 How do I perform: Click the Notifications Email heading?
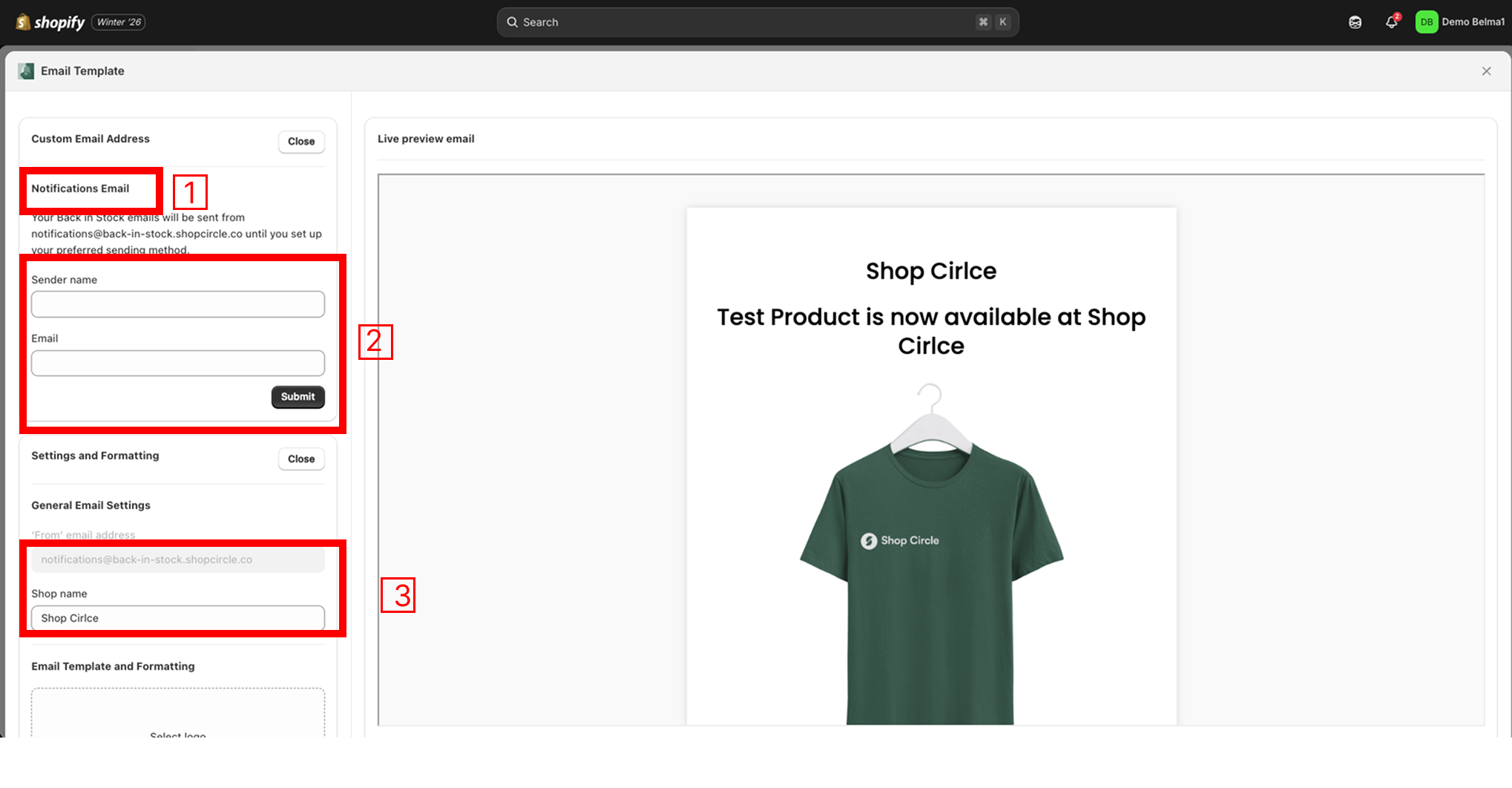80,188
